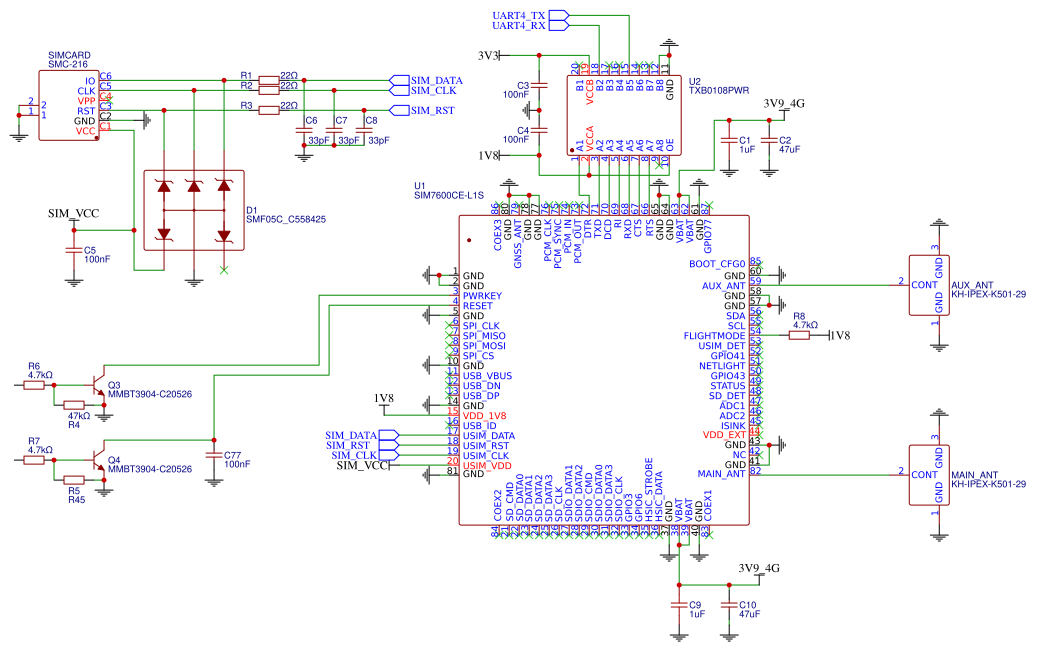Click resistor R1 with 22Ω value
The image size is (1037, 651).
270,77
